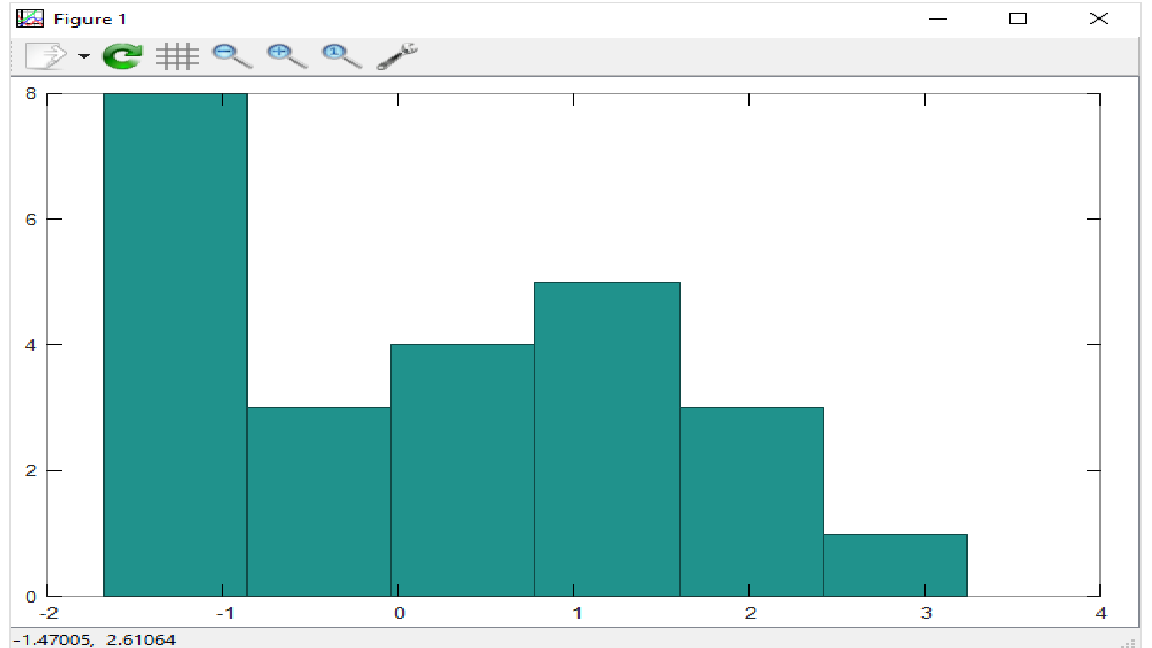1152x648 pixels.
Task: Click the plot icon in title bar
Action: (31, 19)
